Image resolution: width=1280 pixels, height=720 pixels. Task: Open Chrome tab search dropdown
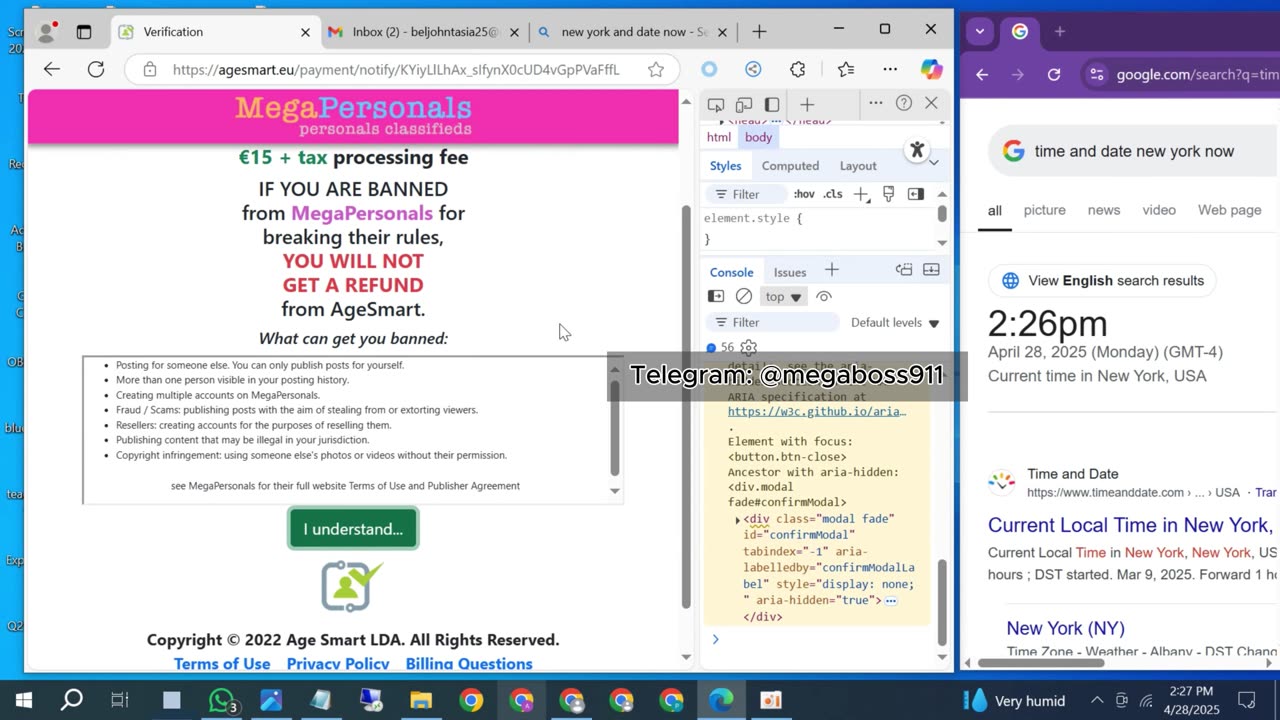[x=980, y=31]
